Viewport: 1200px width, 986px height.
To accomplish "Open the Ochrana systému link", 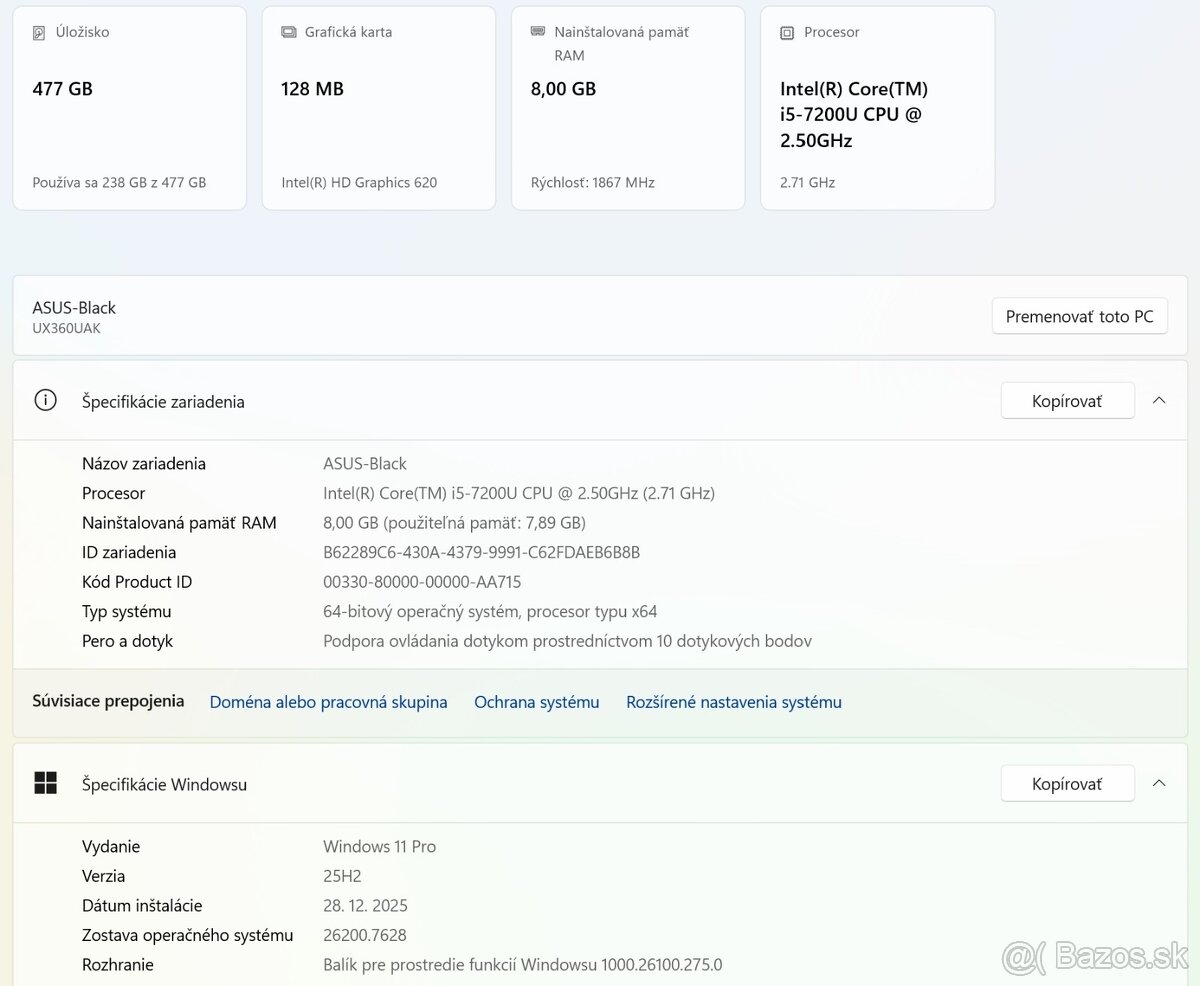I will 537,702.
